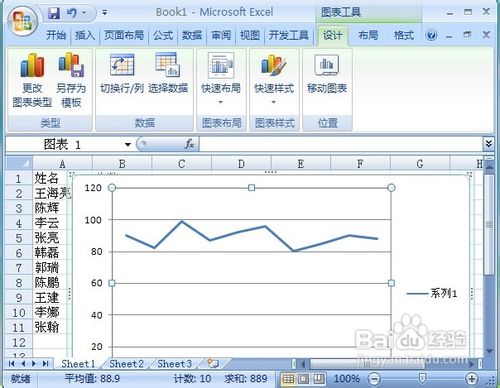
Task: Click the Select All corner button
Action: pos(19,164)
